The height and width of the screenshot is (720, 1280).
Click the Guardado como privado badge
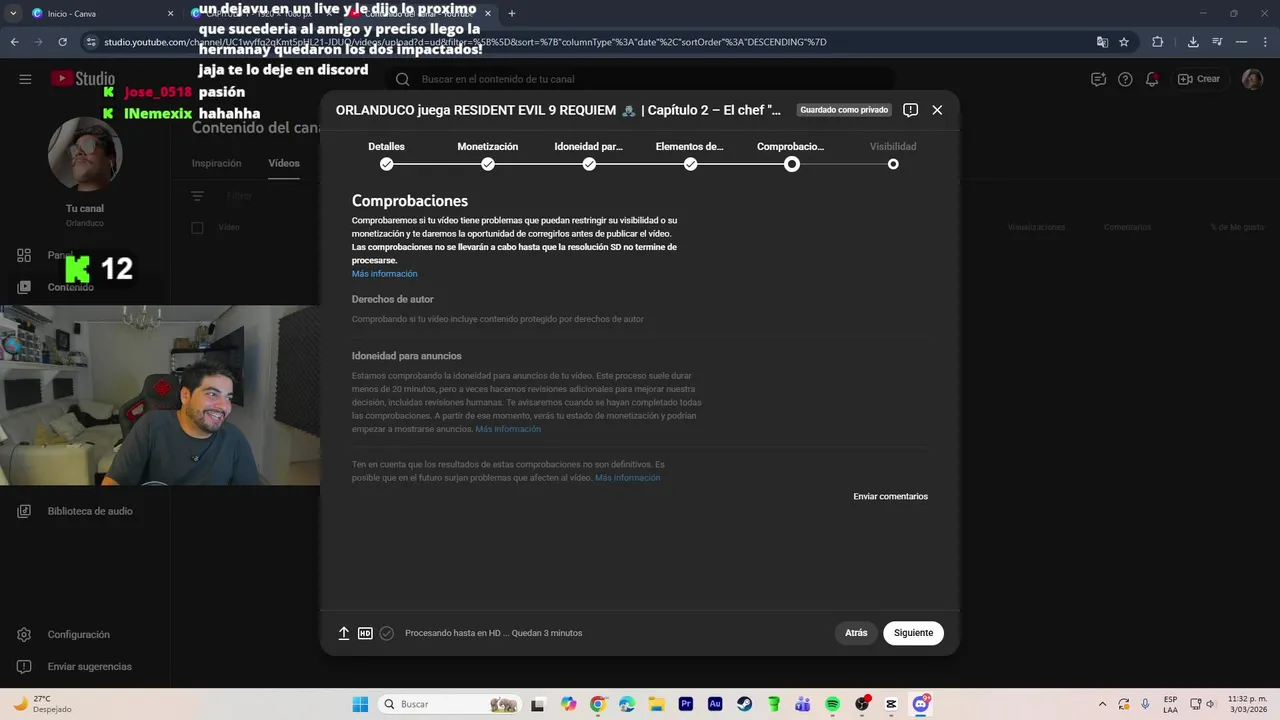tap(844, 110)
